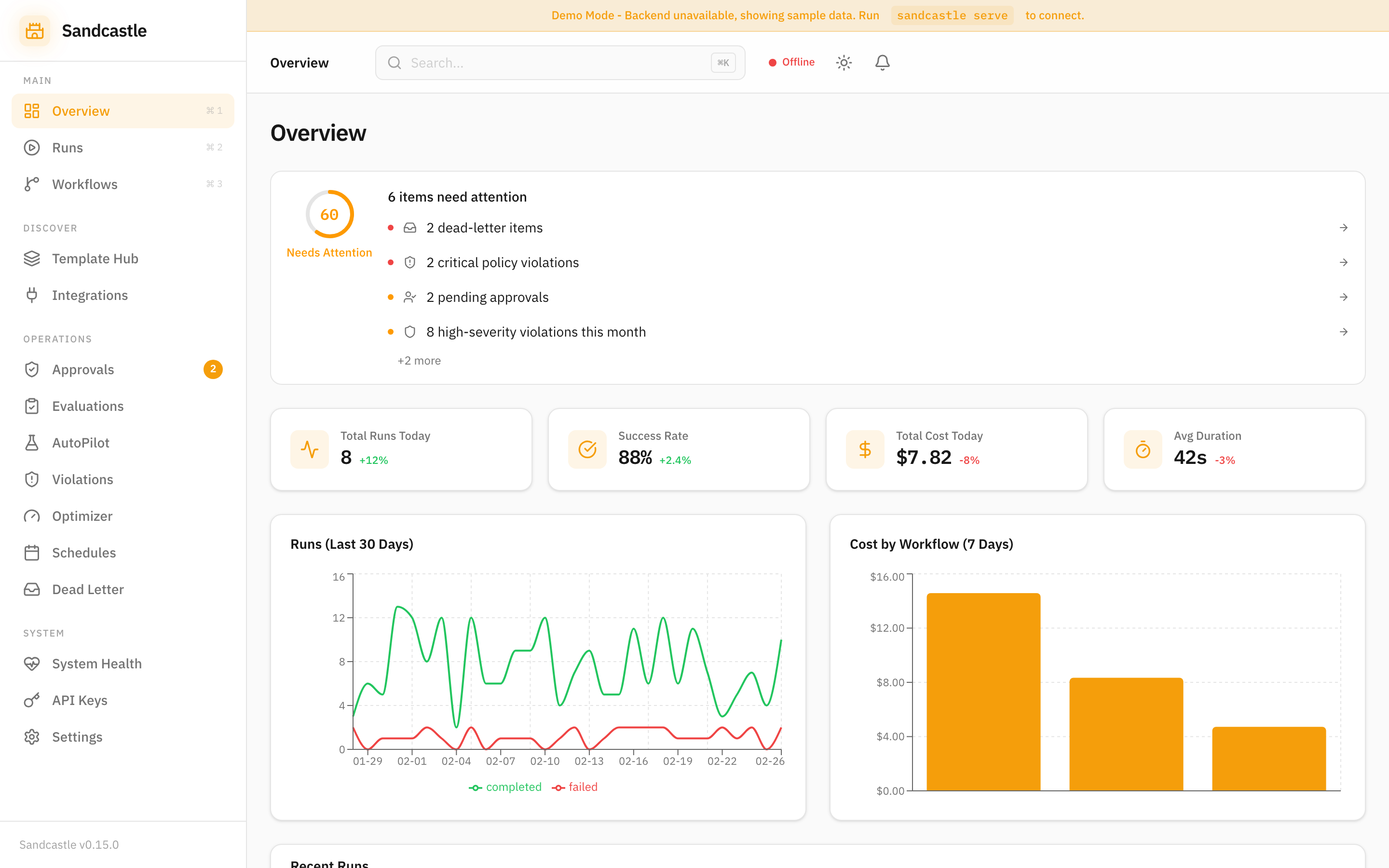Screen dimensions: 1389x868
Task: Toggle between light and dark theme
Action: click(x=844, y=62)
